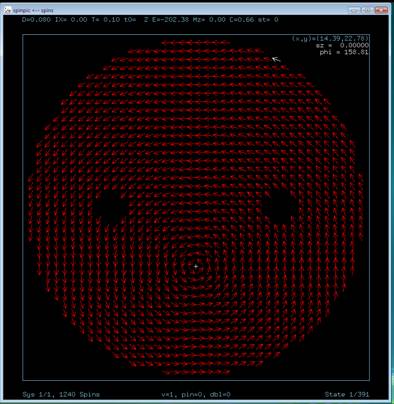Click the T= 0.10 temperature value
This screenshot has height=404, width=394.
(x=106, y=20)
